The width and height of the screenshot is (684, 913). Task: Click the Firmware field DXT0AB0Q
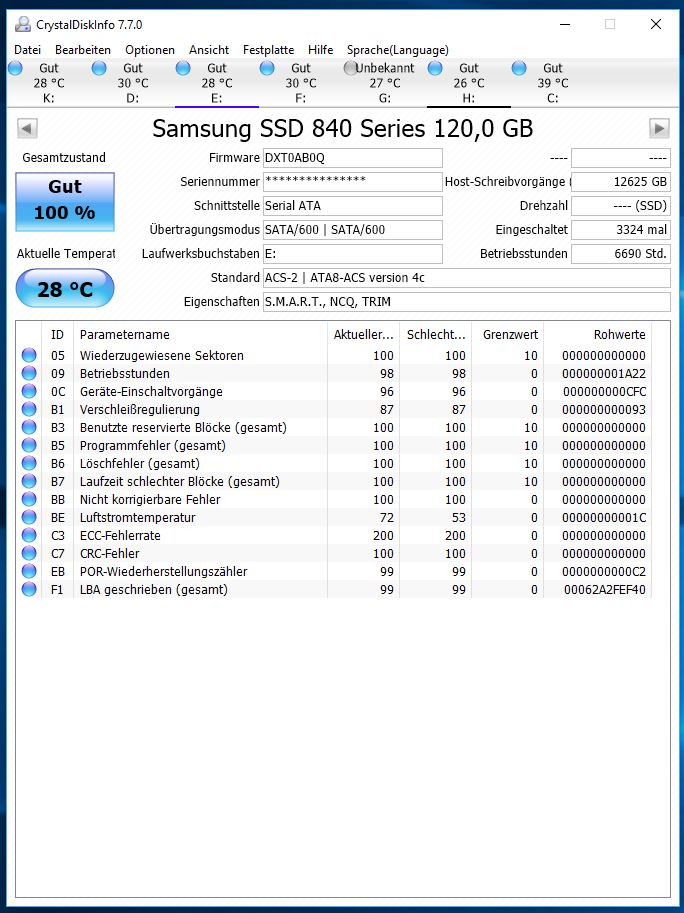(x=353, y=158)
